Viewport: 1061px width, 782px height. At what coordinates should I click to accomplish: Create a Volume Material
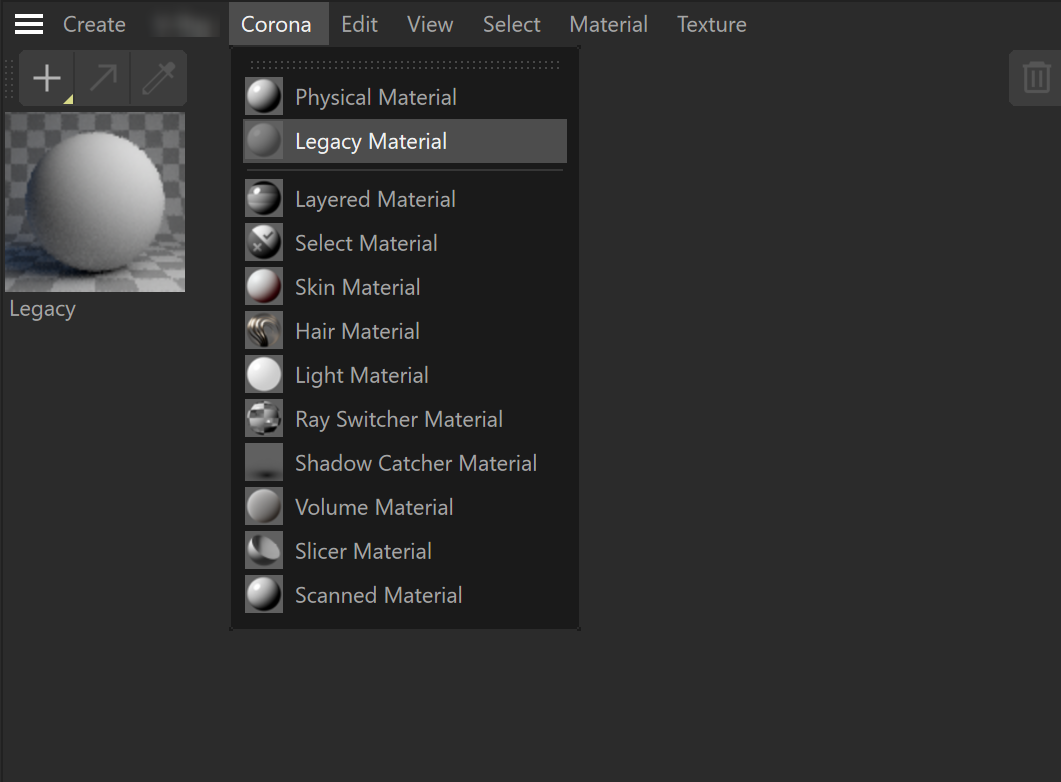coord(405,507)
